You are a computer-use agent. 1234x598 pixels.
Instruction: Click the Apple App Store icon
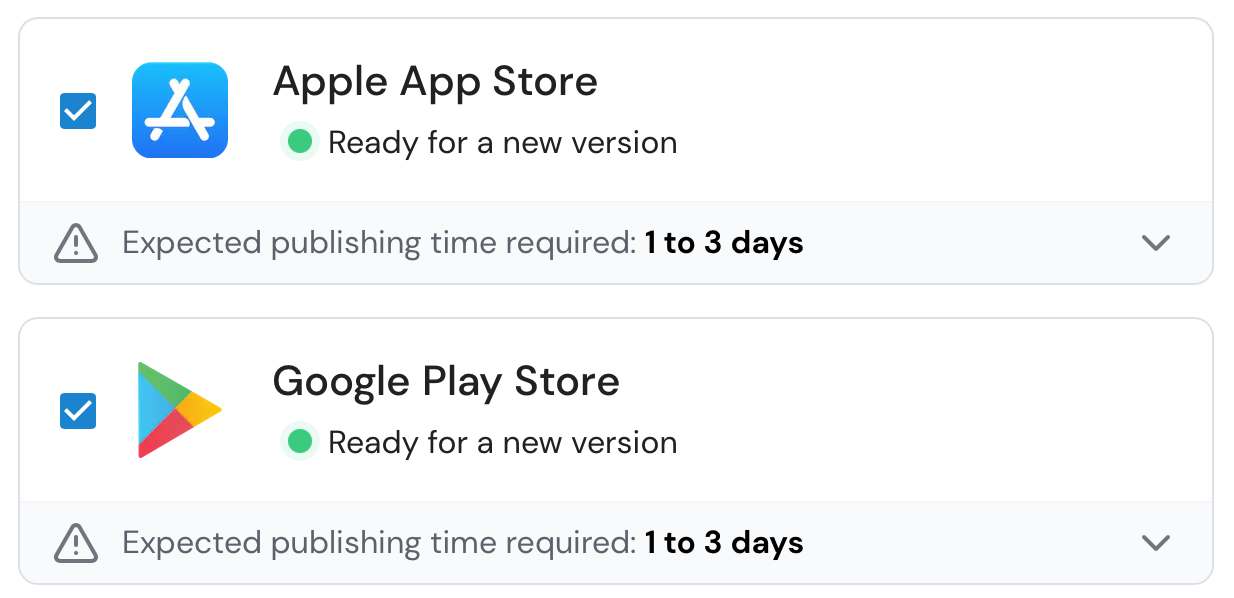(x=180, y=110)
